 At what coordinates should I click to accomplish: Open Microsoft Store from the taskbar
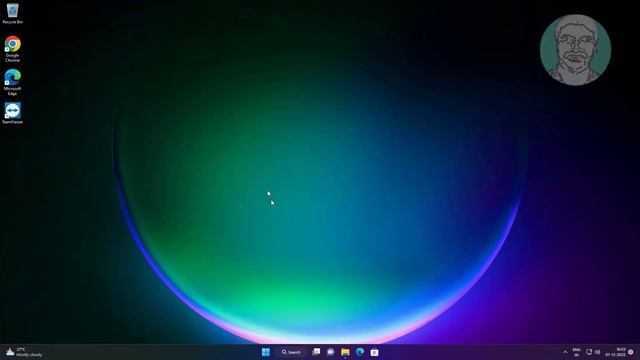[374, 352]
